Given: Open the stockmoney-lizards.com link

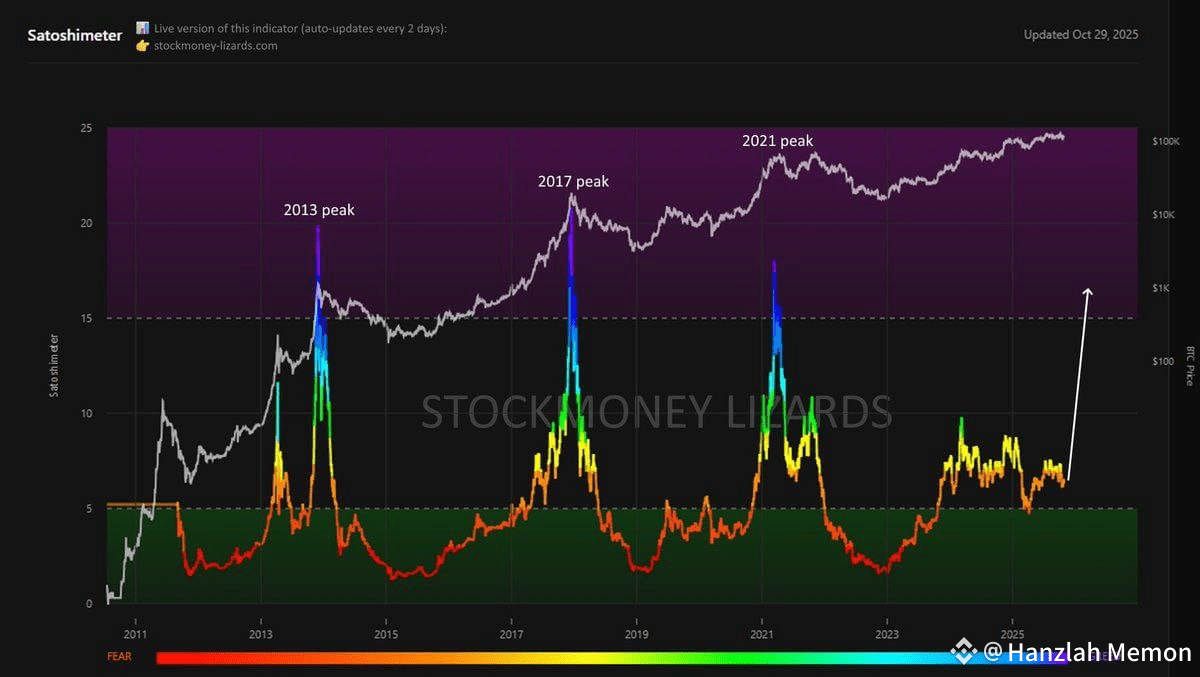Looking at the screenshot, I should pyautogui.click(x=216, y=45).
